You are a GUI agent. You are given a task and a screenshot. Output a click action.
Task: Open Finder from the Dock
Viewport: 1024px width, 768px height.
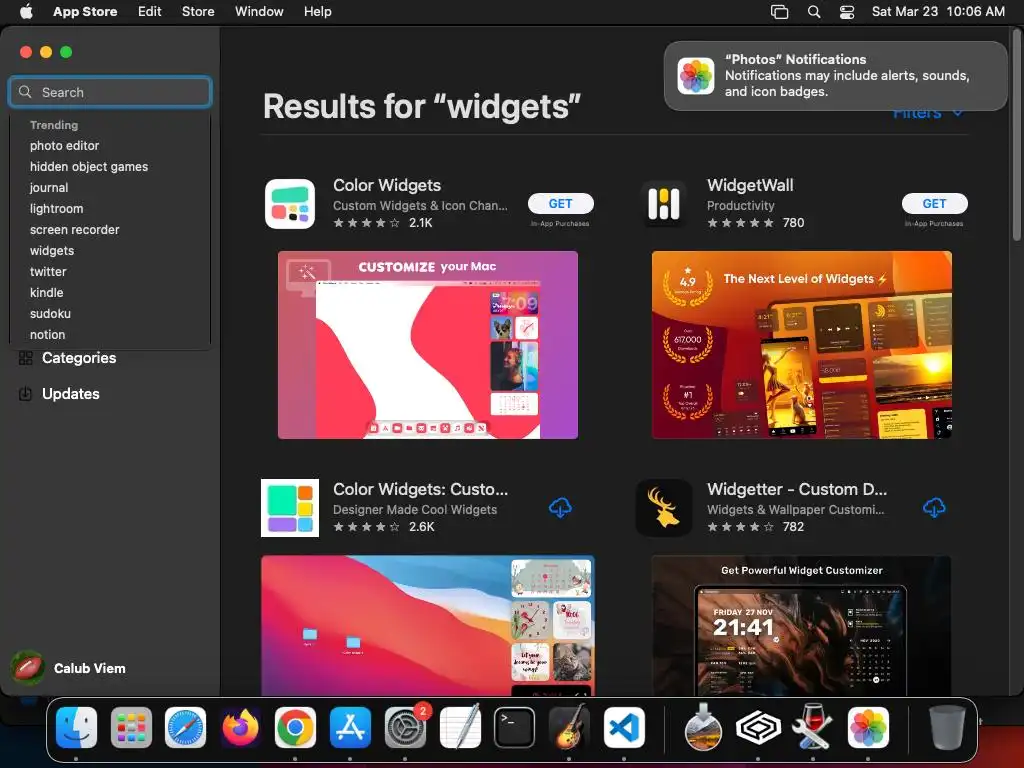[x=76, y=728]
